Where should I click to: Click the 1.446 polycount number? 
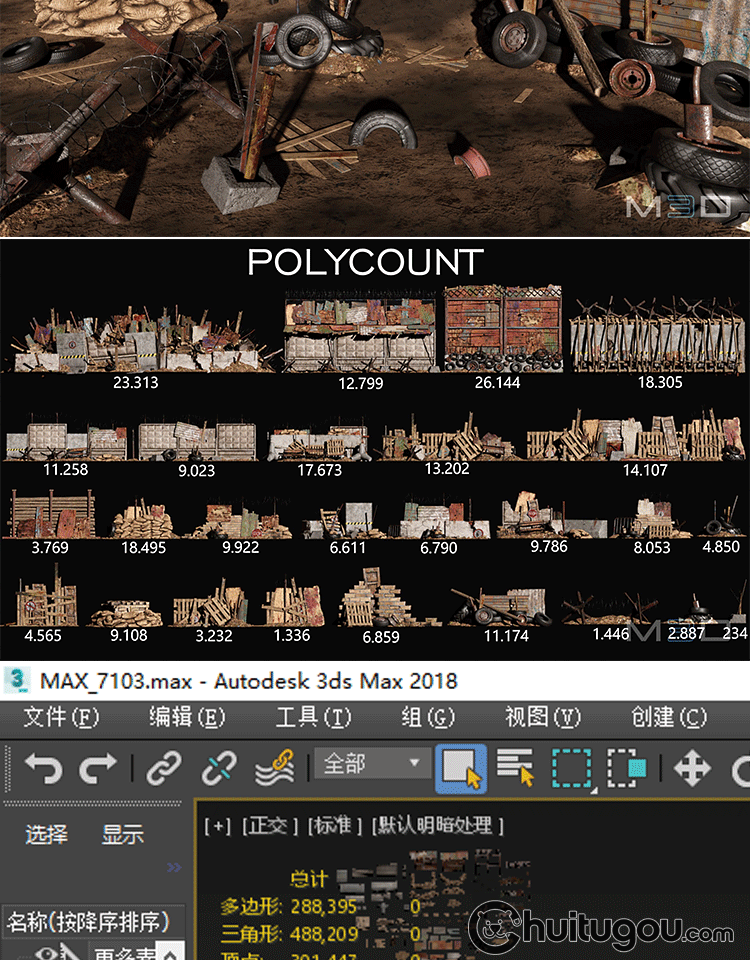tap(610, 634)
